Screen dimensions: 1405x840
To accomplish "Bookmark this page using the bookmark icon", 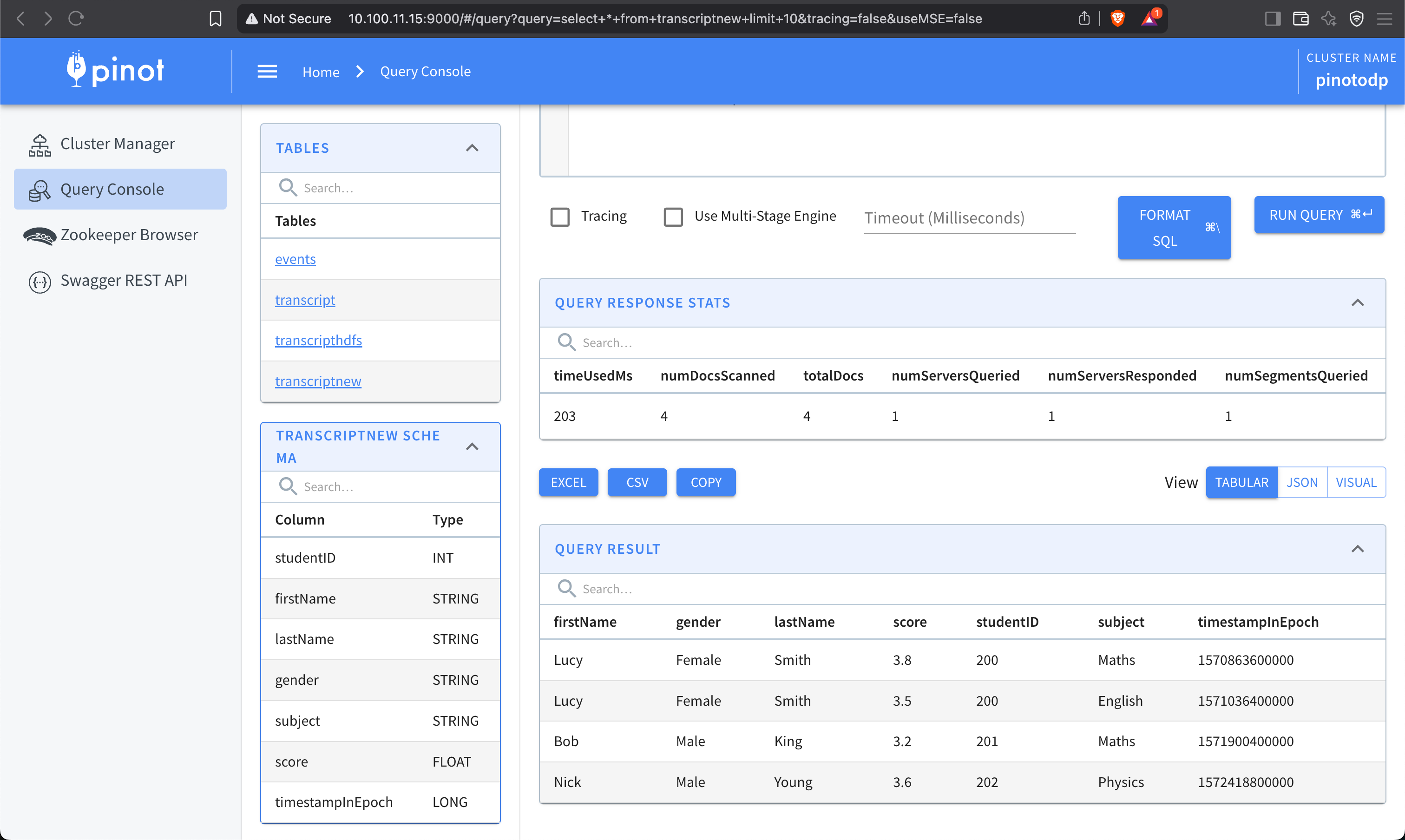I will [215, 19].
